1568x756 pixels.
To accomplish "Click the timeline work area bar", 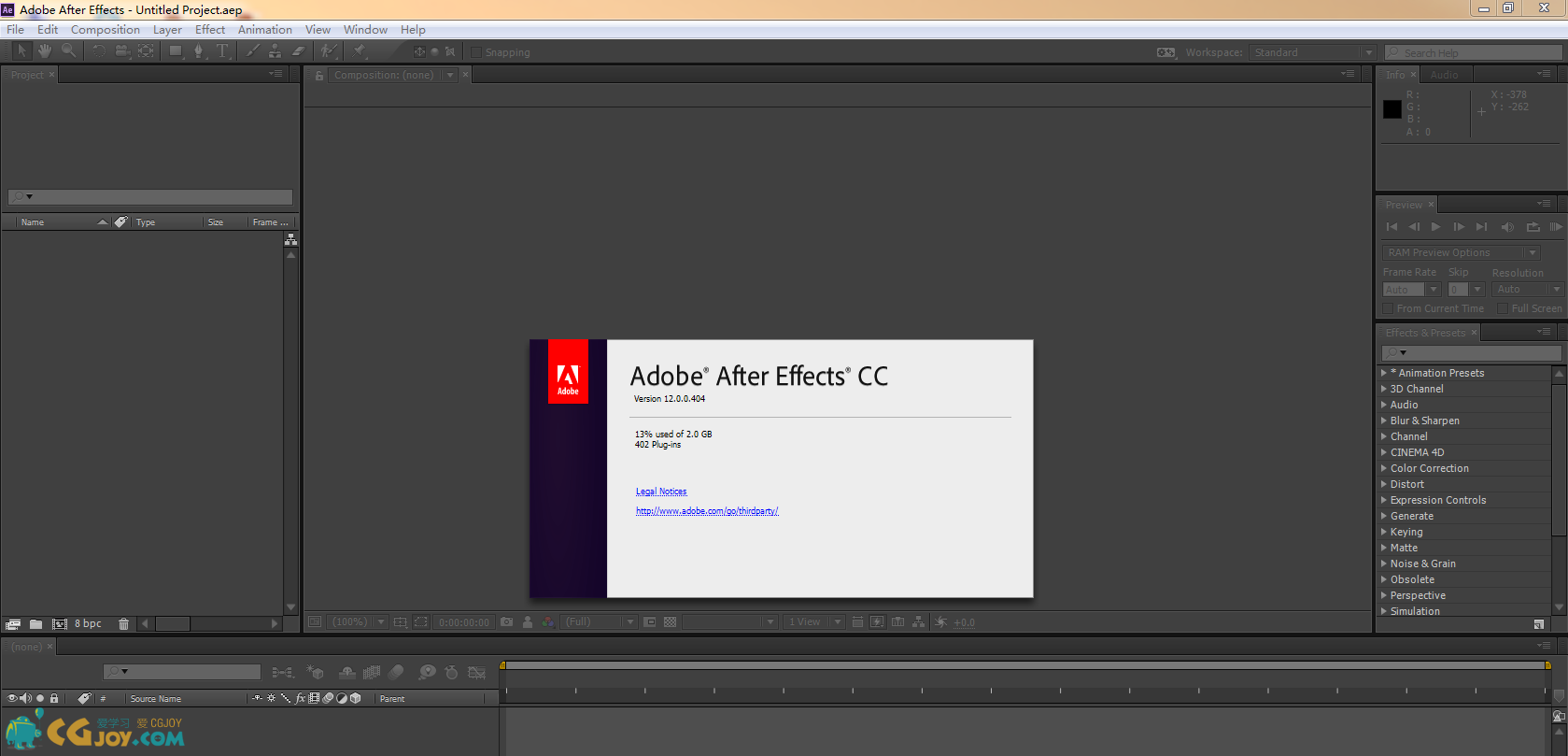I will tap(1025, 665).
